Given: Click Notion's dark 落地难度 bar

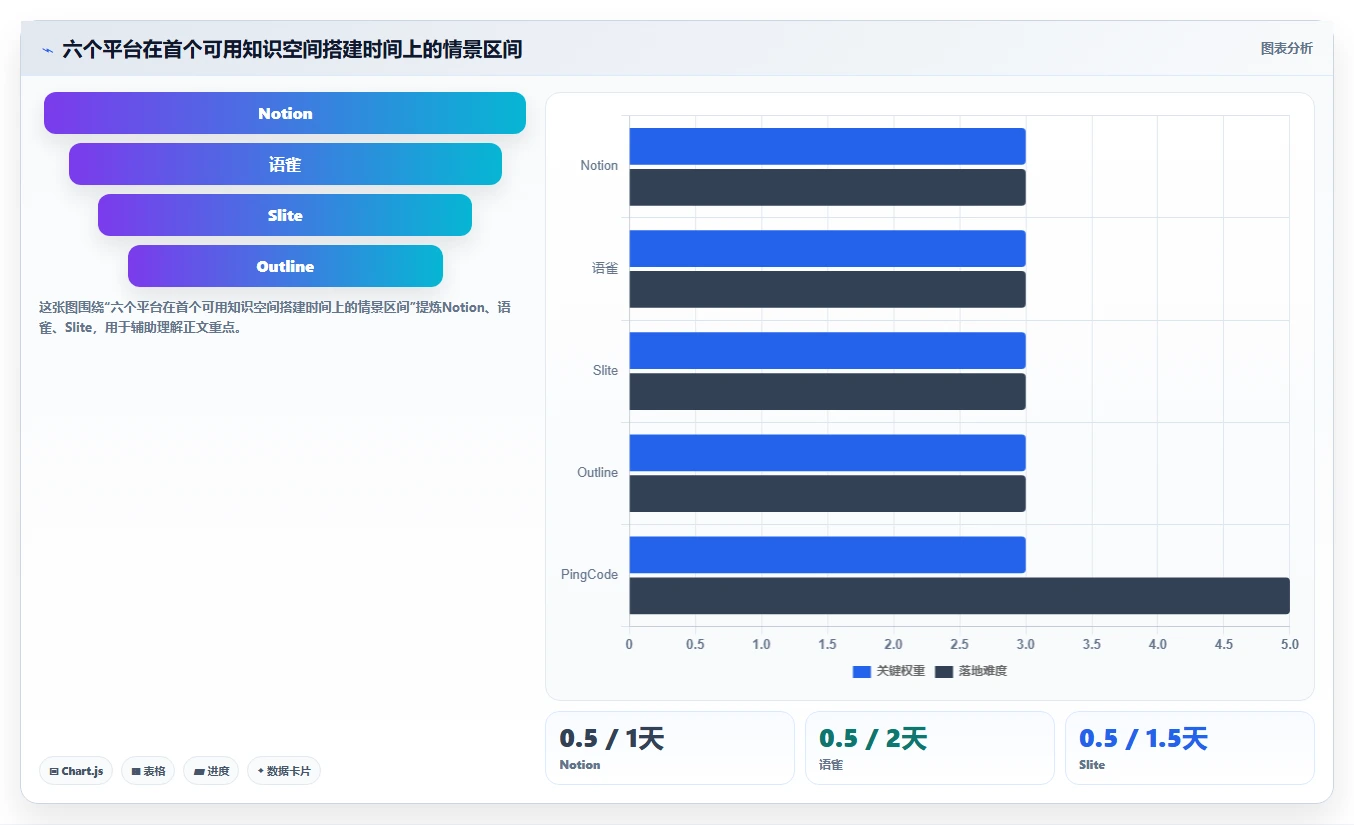Looking at the screenshot, I should point(827,187).
